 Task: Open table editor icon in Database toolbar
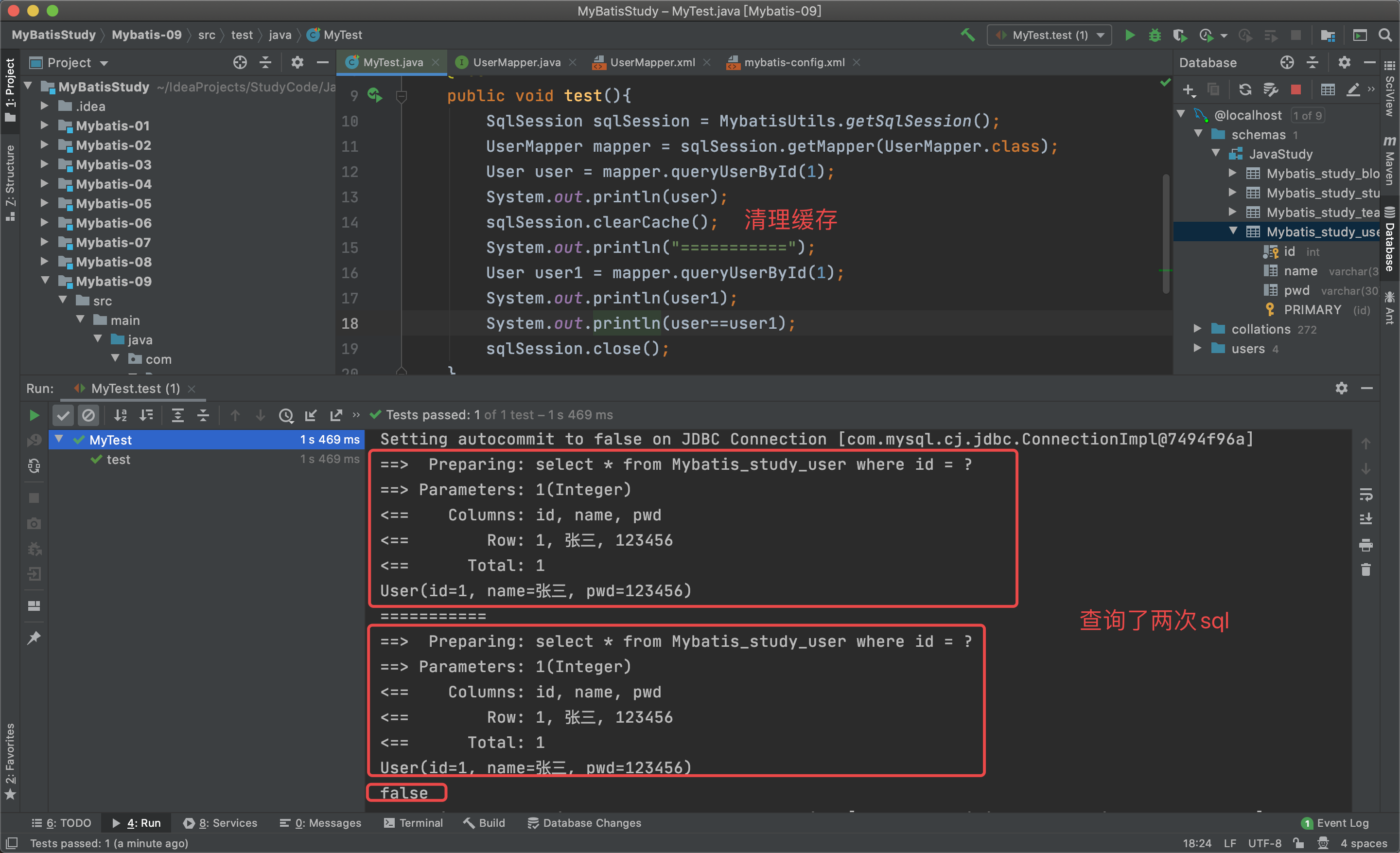click(x=1327, y=89)
